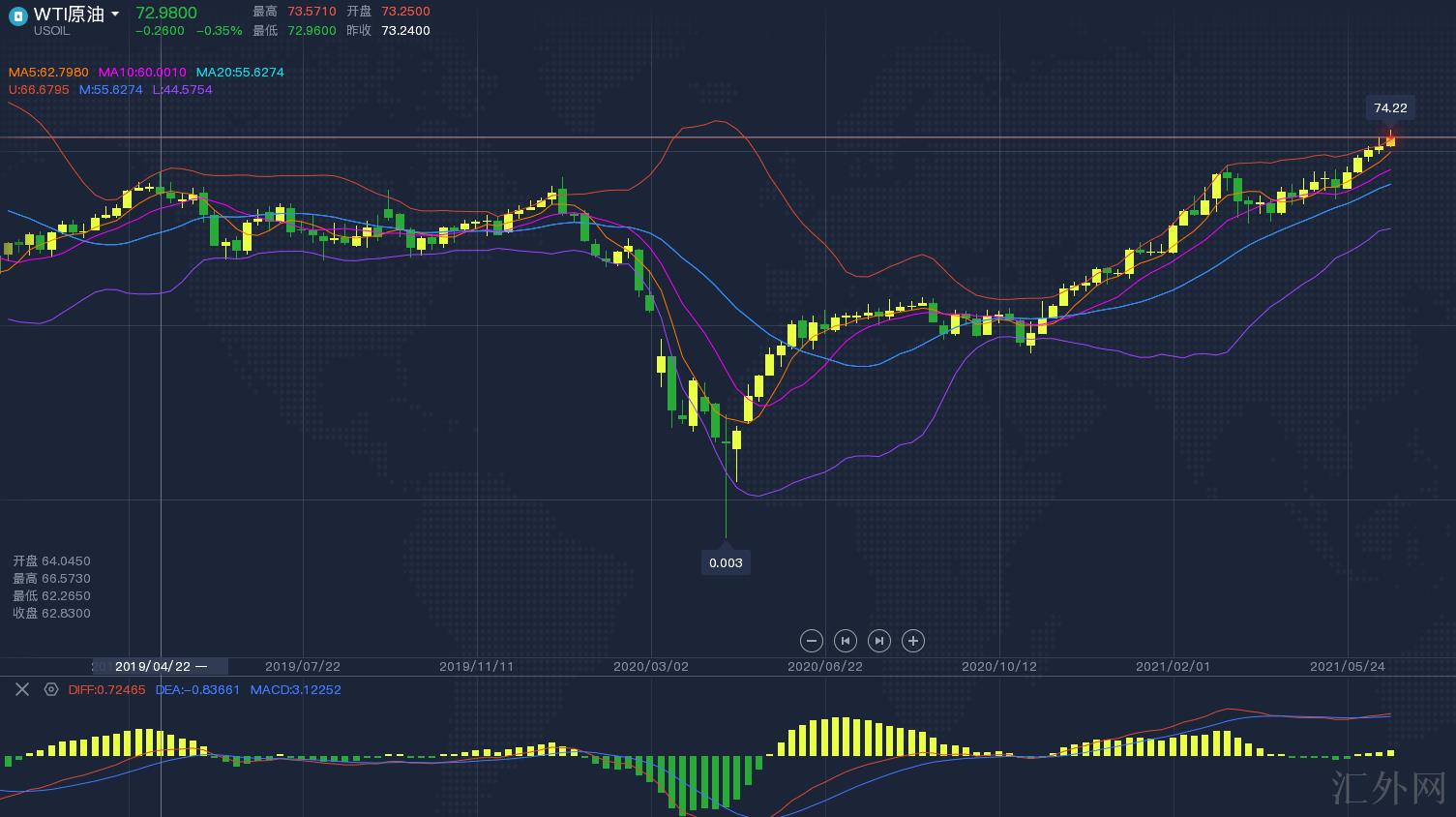
Task: Click the 0.003 low price marker
Action: [x=726, y=562]
